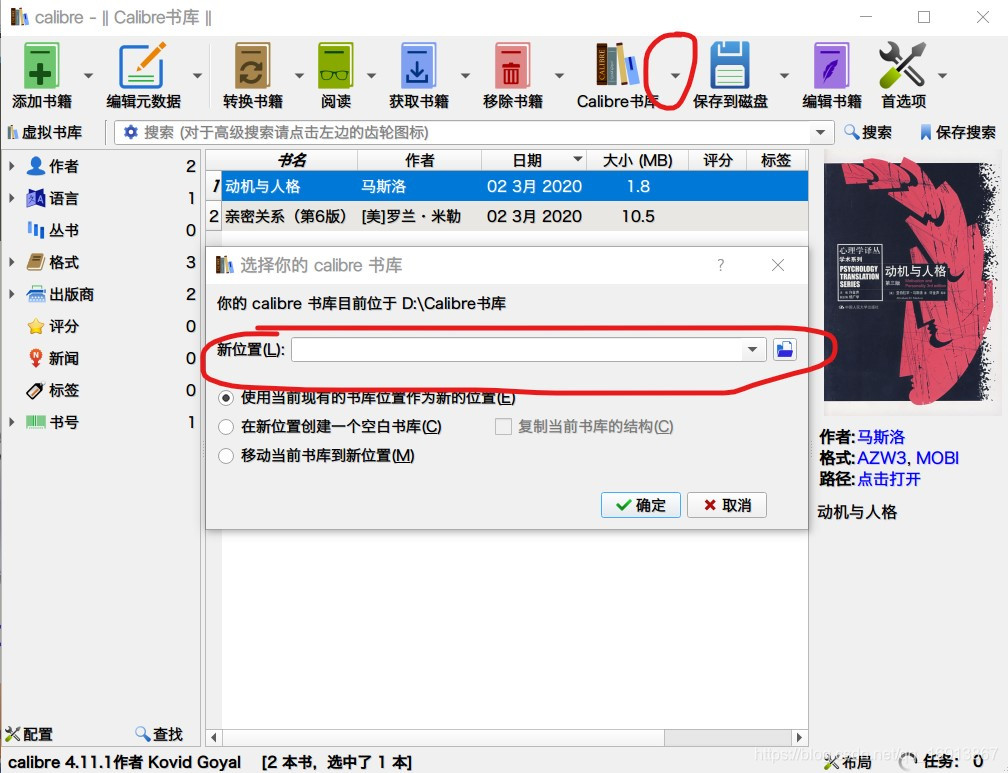Click Save Search (保存搜索) button
This screenshot has height=773, width=1008.
[958, 132]
